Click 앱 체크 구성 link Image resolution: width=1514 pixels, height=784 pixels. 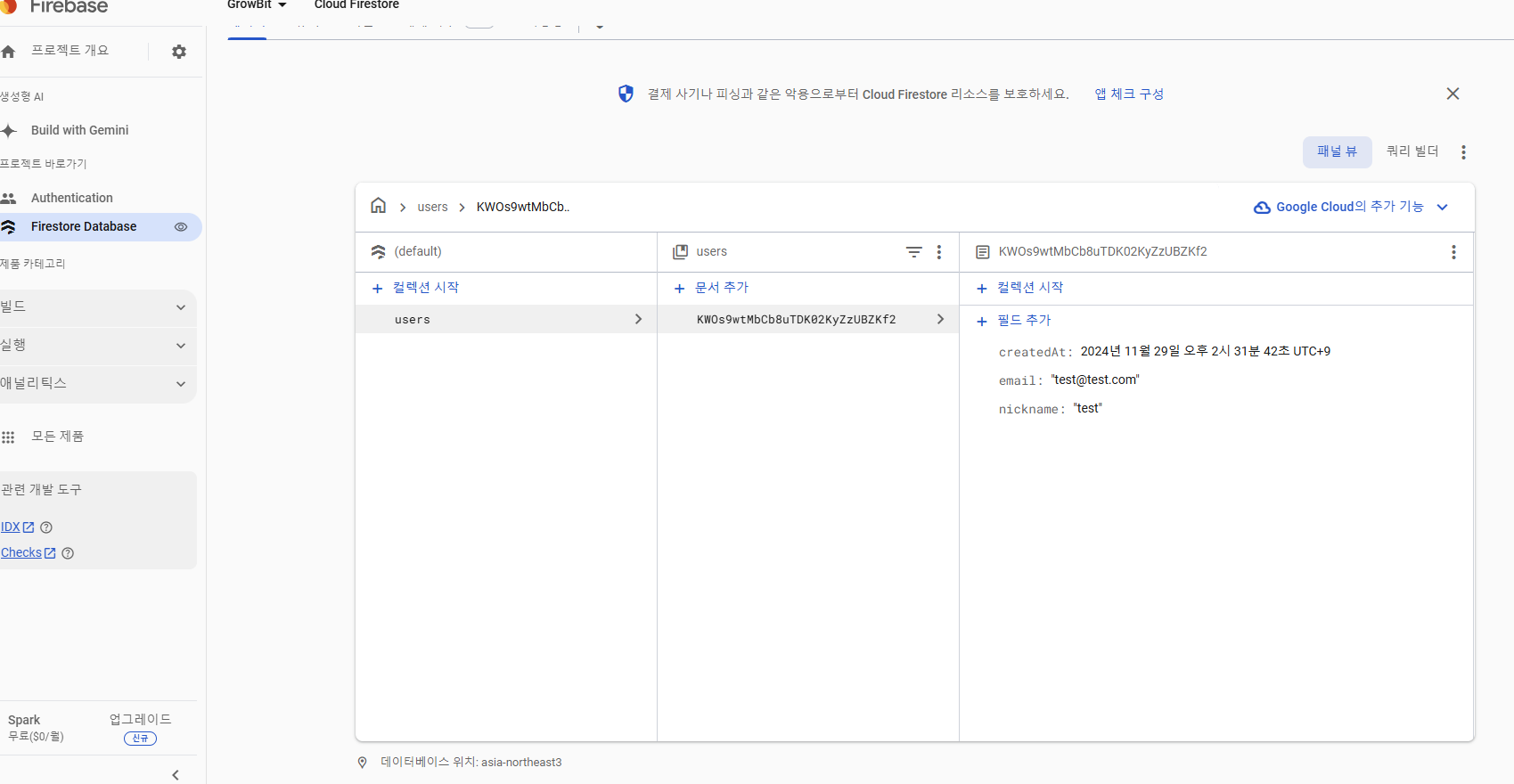click(1129, 94)
